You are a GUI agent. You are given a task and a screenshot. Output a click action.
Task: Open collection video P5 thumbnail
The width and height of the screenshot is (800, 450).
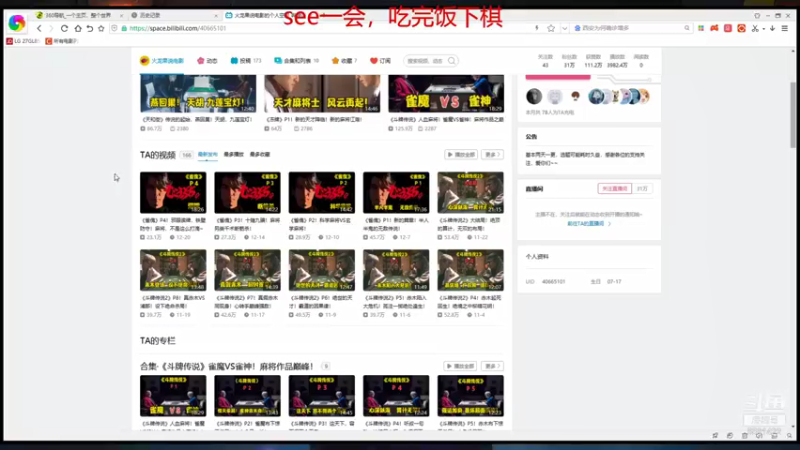click(x=470, y=396)
